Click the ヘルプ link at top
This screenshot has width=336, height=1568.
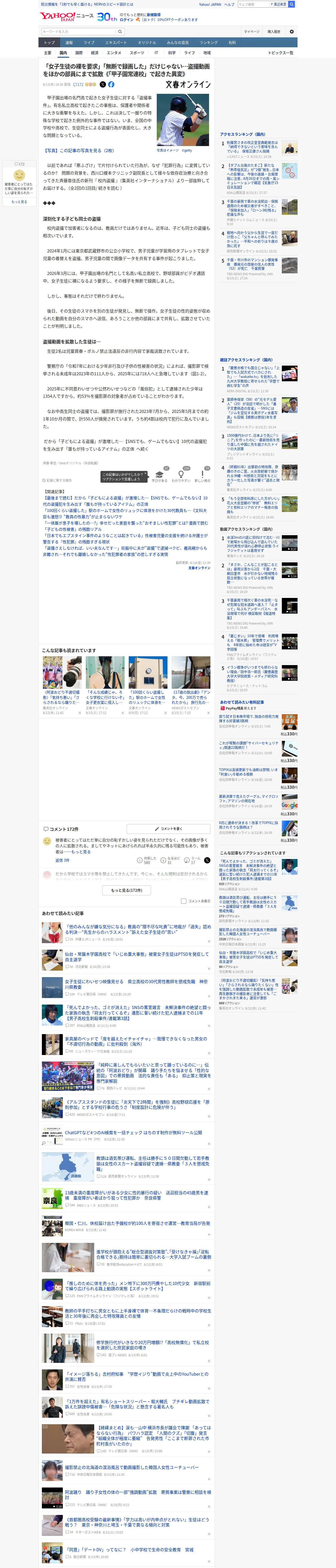tap(229, 4)
